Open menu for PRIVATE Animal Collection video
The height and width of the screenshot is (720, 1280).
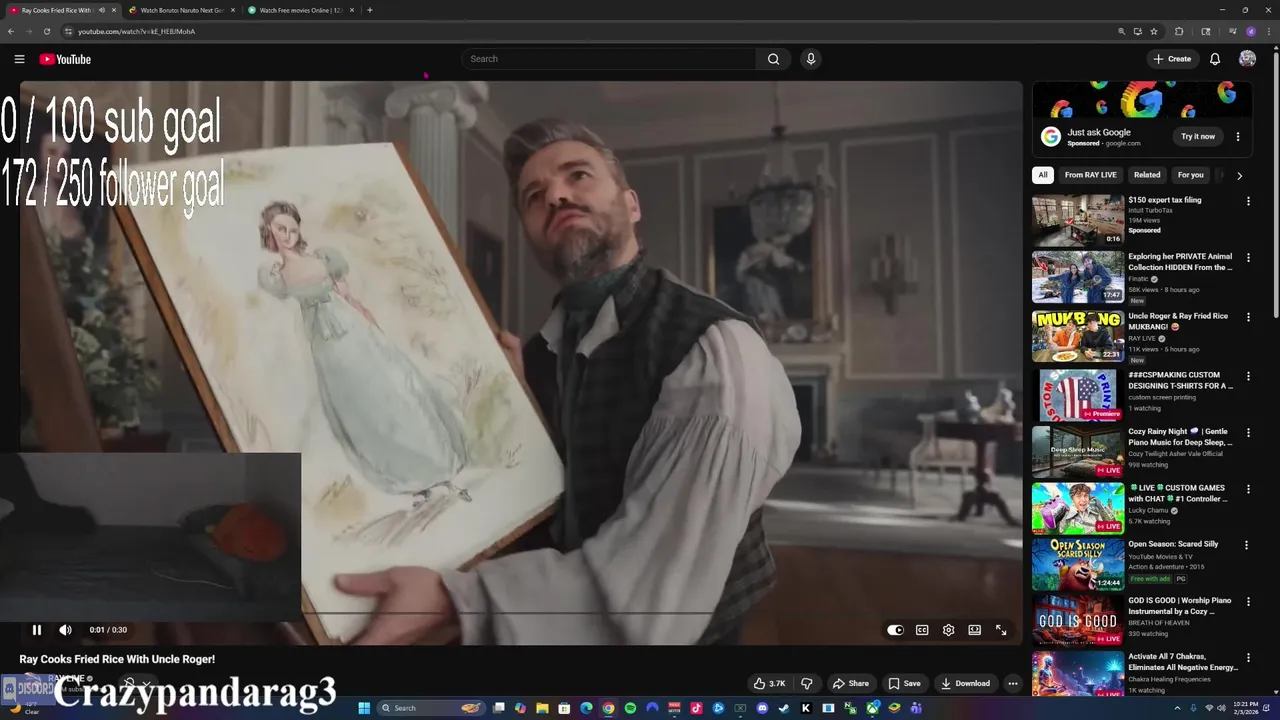click(1248, 258)
